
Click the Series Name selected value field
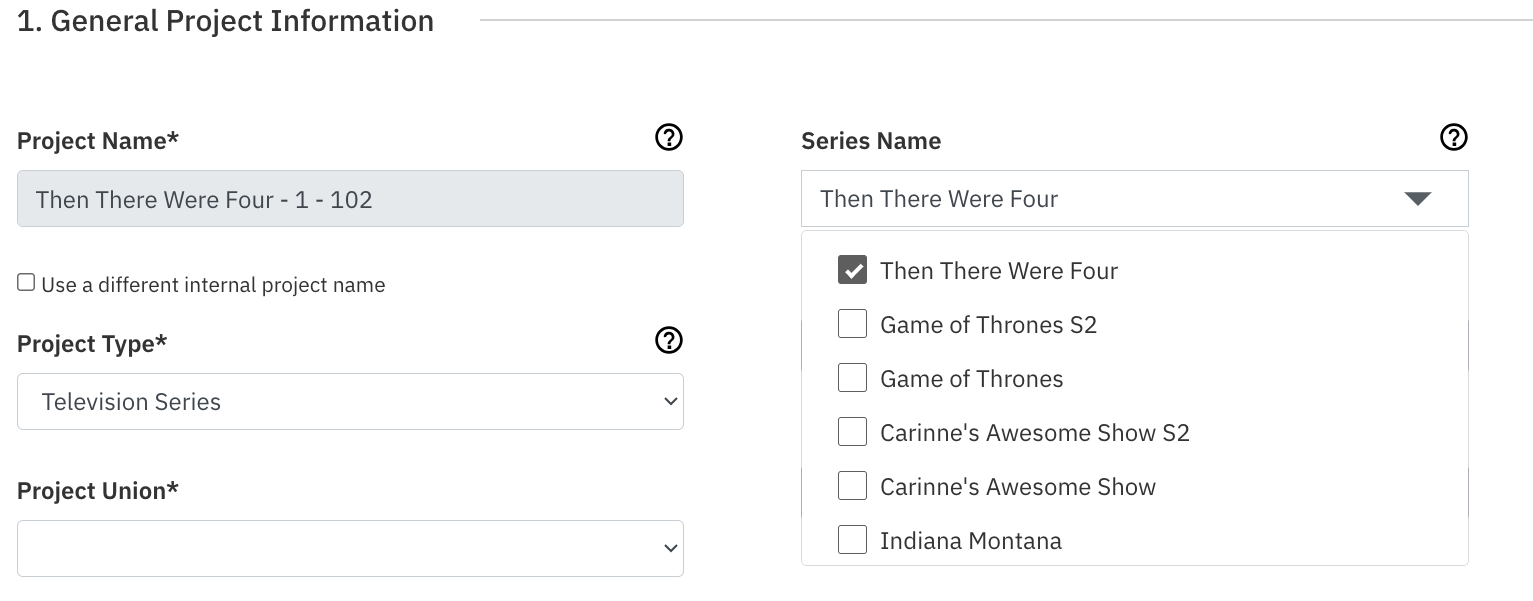tap(1100, 199)
